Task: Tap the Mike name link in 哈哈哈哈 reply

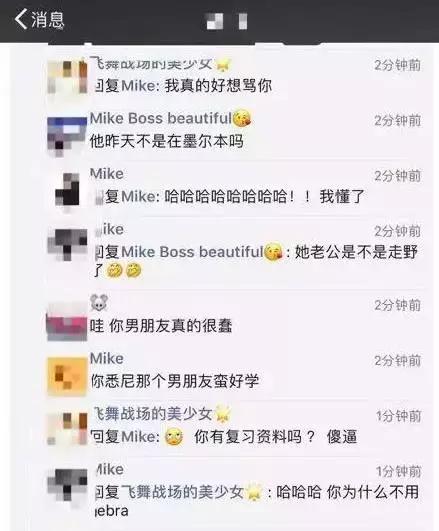Action: (140, 196)
